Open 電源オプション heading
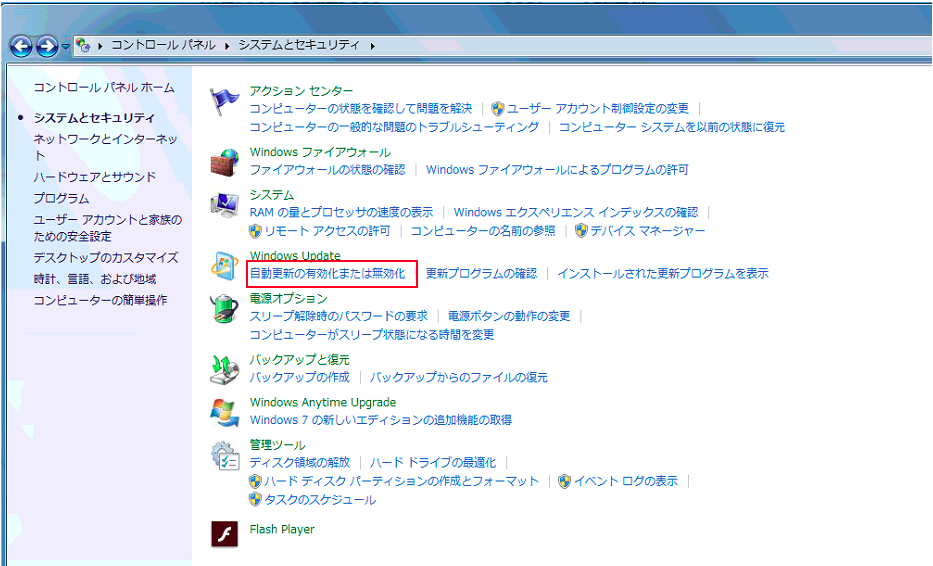This screenshot has width=933, height=566. [289, 299]
